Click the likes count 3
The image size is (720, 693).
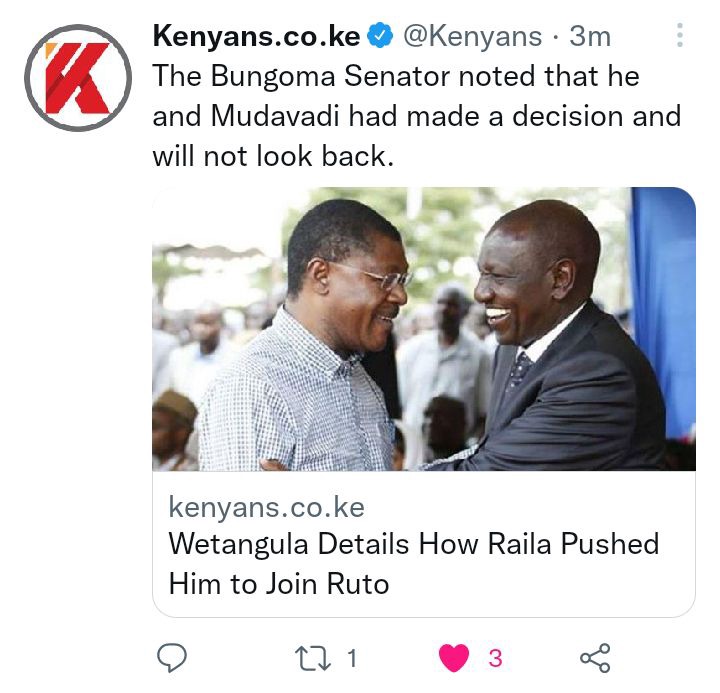click(495, 658)
